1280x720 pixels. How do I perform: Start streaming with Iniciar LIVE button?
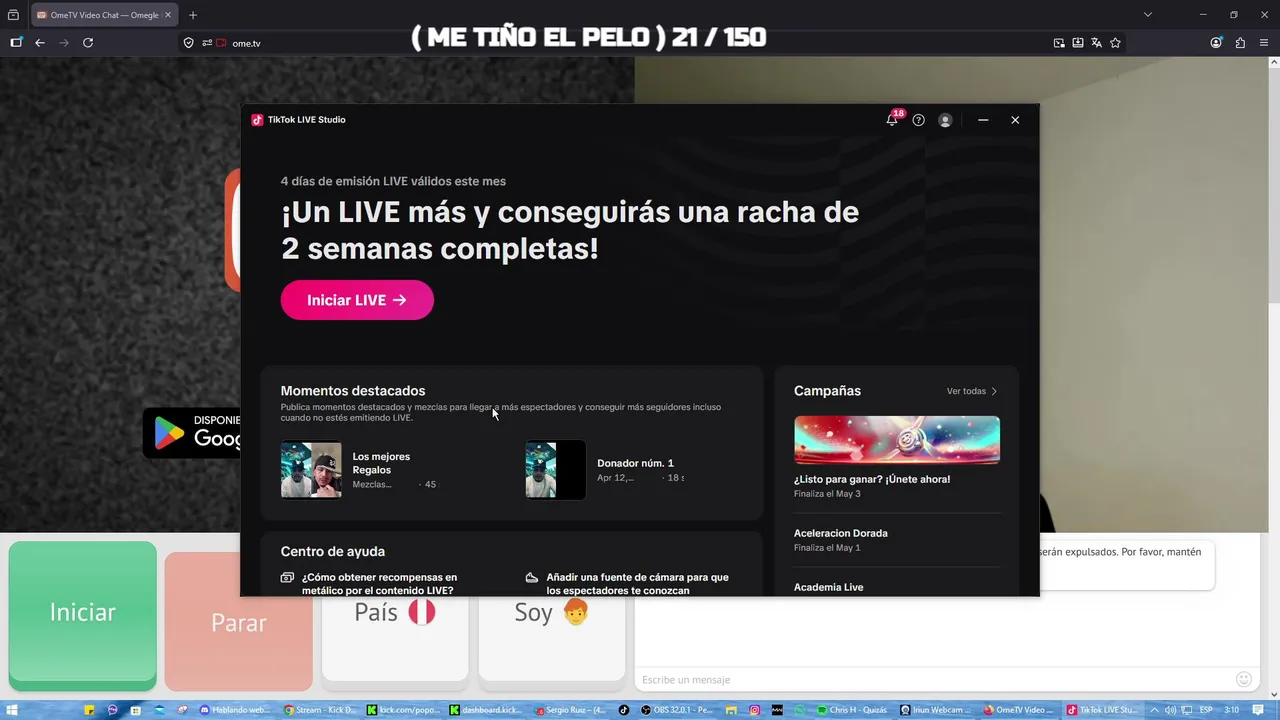[357, 300]
